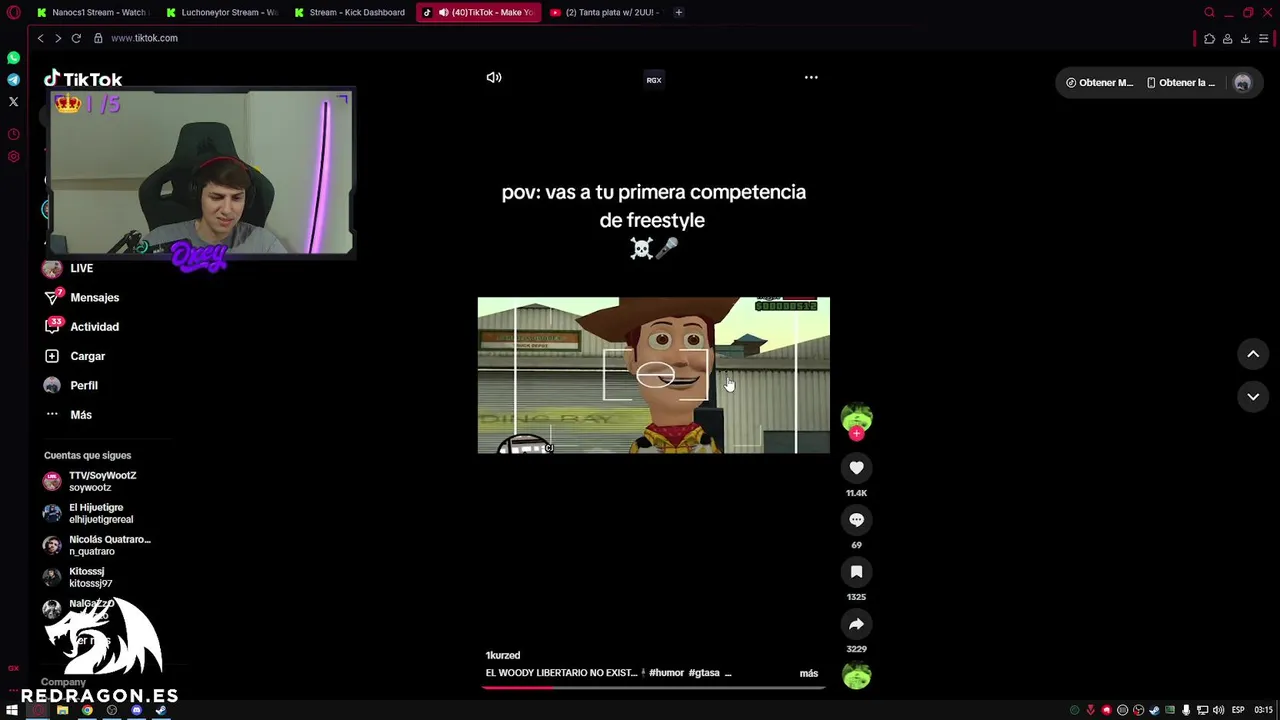This screenshot has width=1280, height=720.
Task: Open the Opera extensions cube icon
Action: [x=1209, y=38]
